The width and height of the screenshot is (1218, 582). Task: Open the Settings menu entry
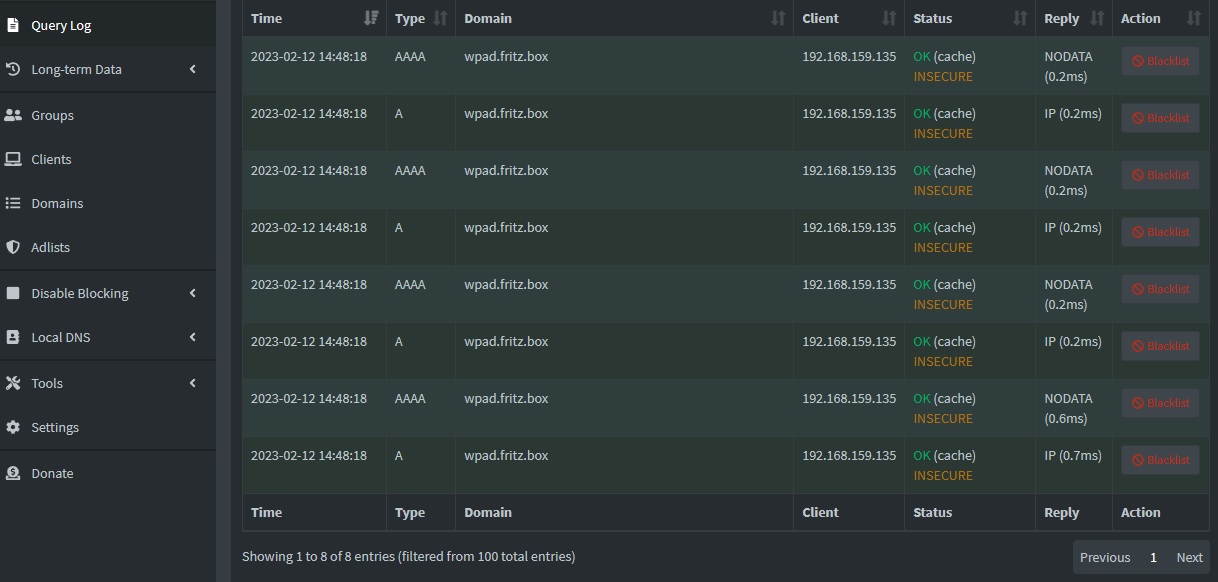[x=55, y=427]
